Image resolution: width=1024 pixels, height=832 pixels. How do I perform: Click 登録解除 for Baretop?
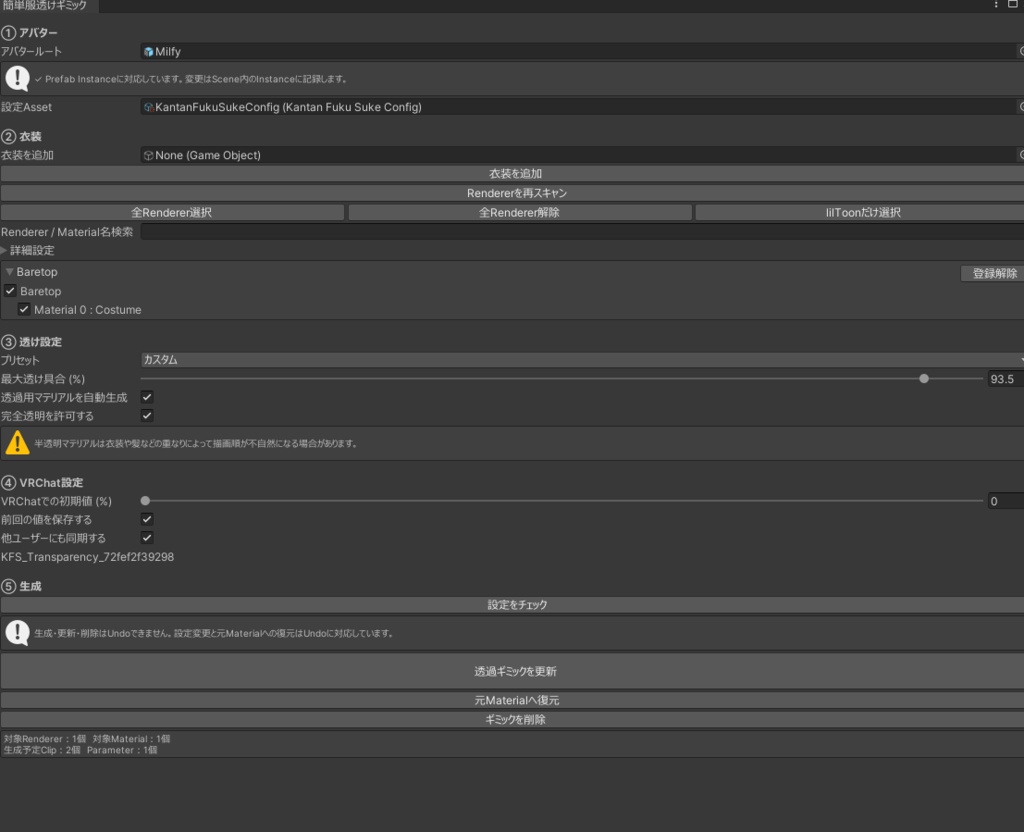coord(993,273)
